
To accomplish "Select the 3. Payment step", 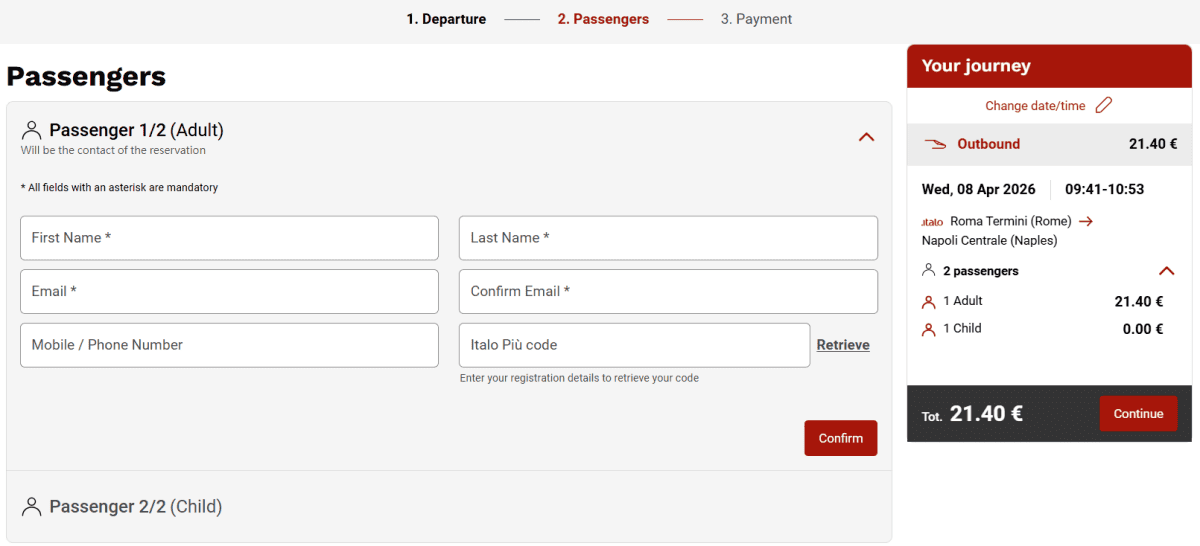I will (x=756, y=19).
